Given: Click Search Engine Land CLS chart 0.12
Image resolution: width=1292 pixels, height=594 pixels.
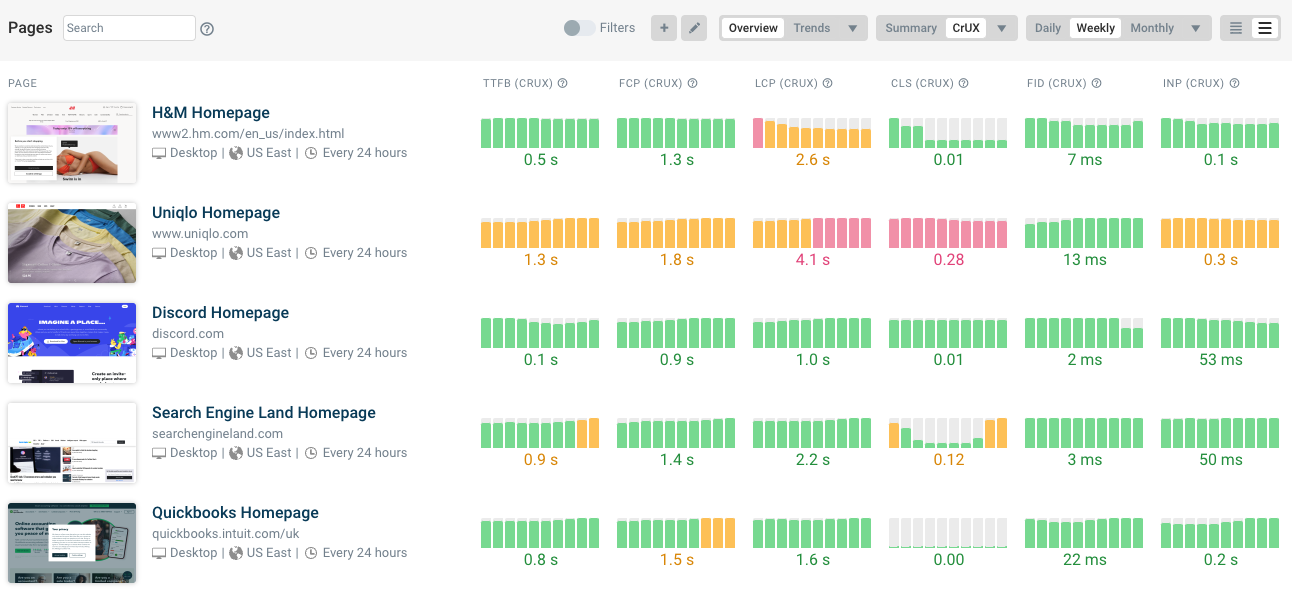Looking at the screenshot, I should tap(948, 433).
